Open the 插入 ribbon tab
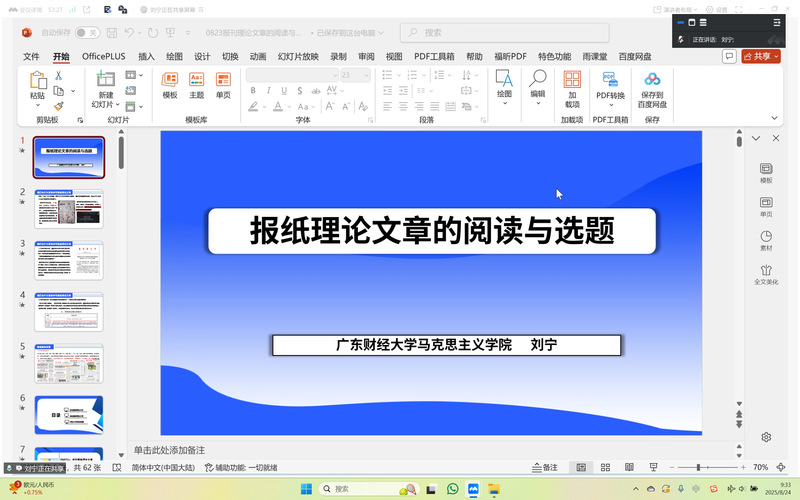 146,57
